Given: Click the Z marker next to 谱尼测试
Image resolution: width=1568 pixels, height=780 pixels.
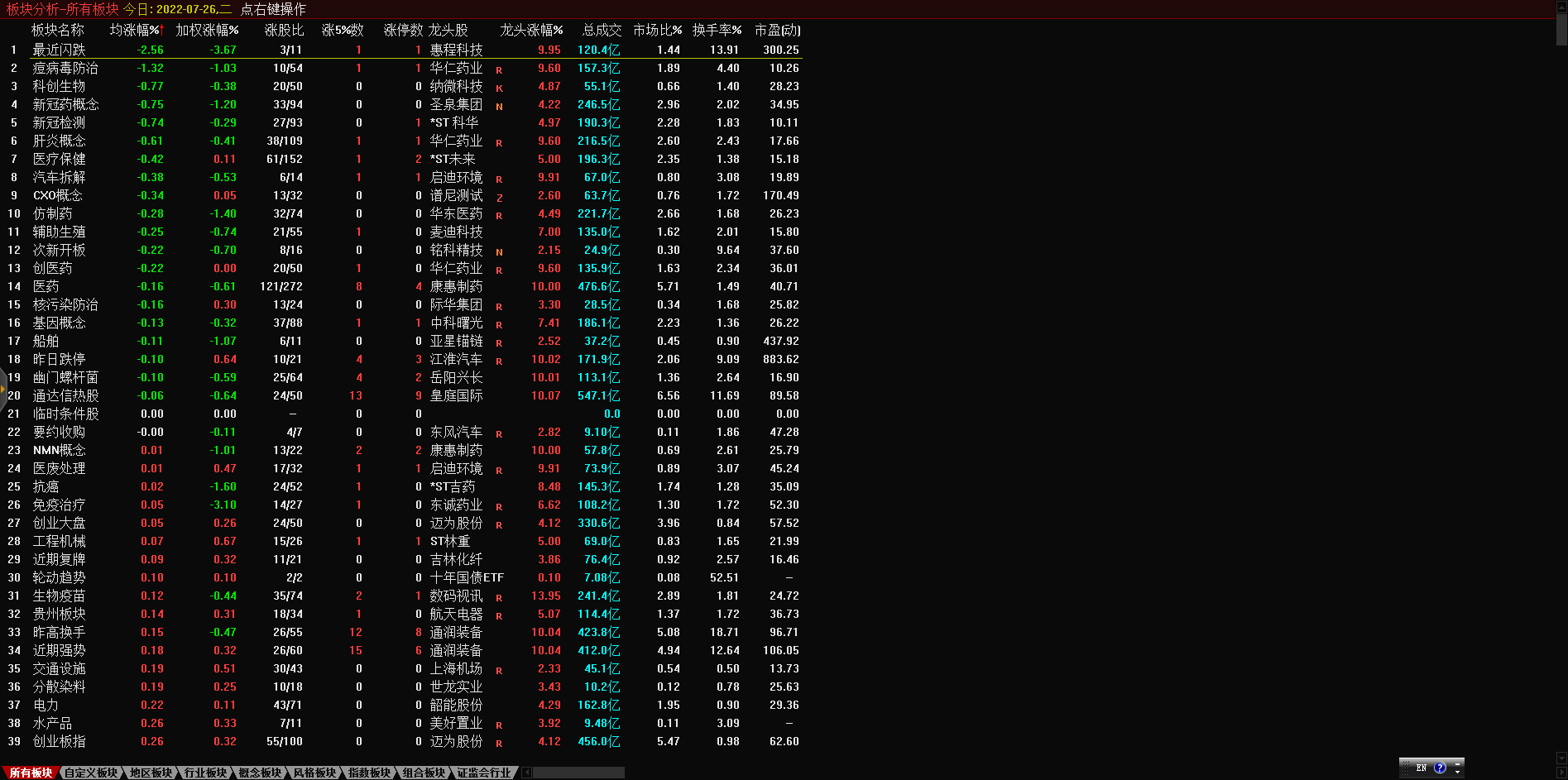Looking at the screenshot, I should click(x=499, y=198).
